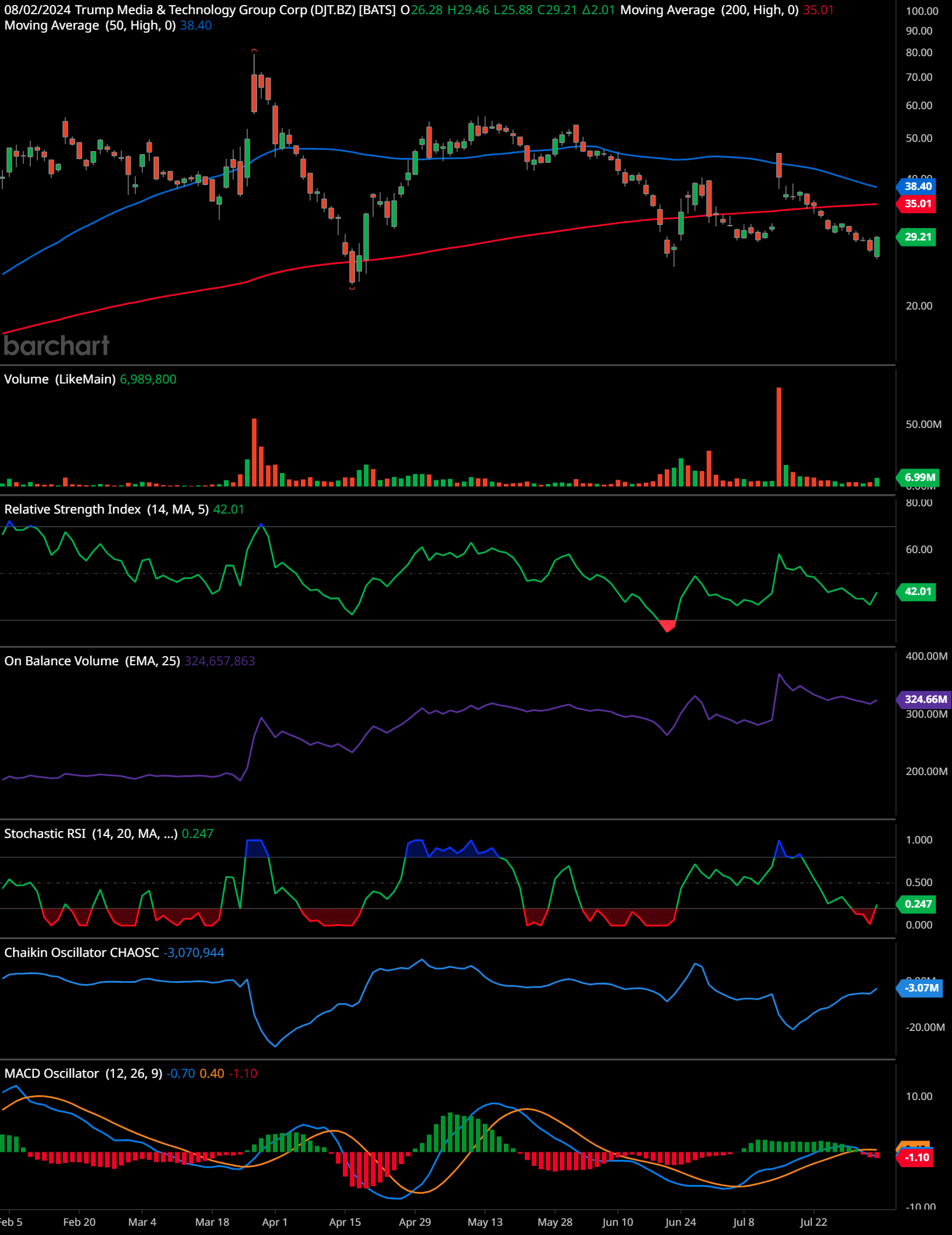The height and width of the screenshot is (1235, 952).
Task: Click the 6,989,800 volume readout
Action: (x=148, y=379)
